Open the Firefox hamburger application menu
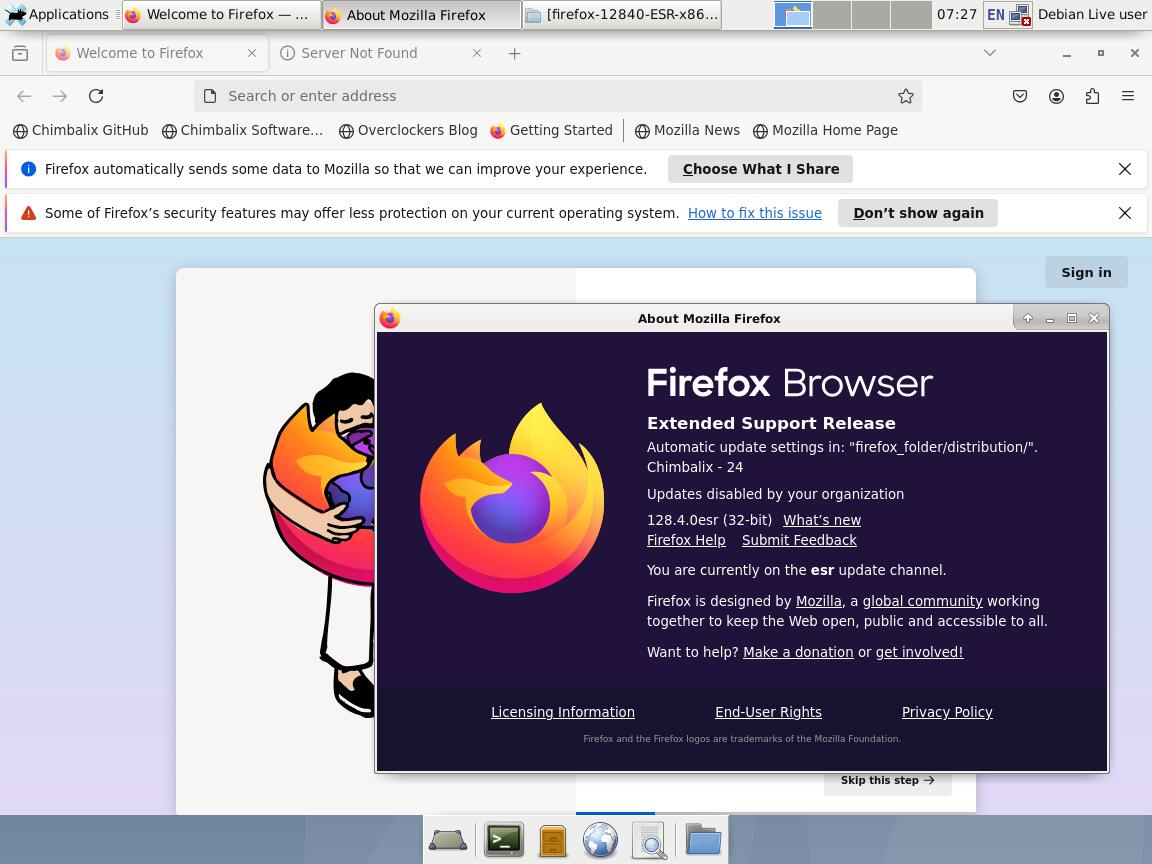This screenshot has height=864, width=1152. click(1128, 96)
